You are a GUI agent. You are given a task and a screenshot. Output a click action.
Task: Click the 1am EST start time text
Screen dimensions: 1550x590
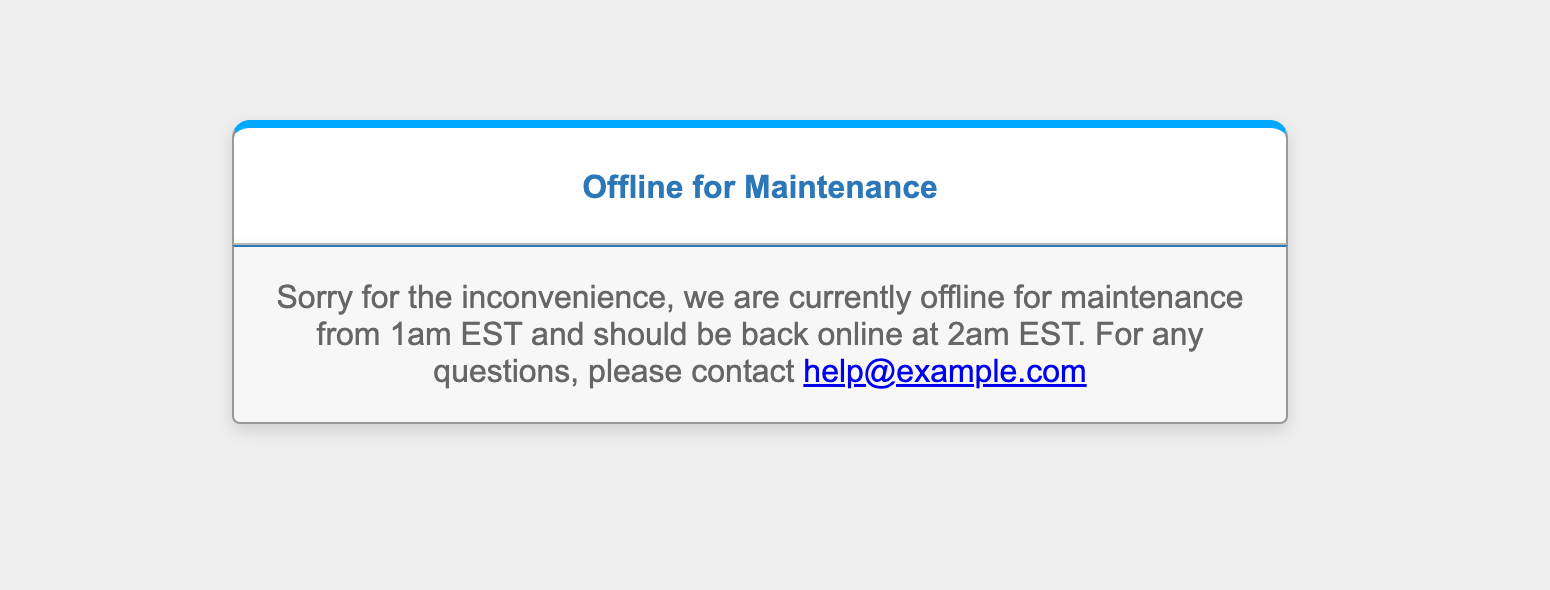(x=457, y=335)
